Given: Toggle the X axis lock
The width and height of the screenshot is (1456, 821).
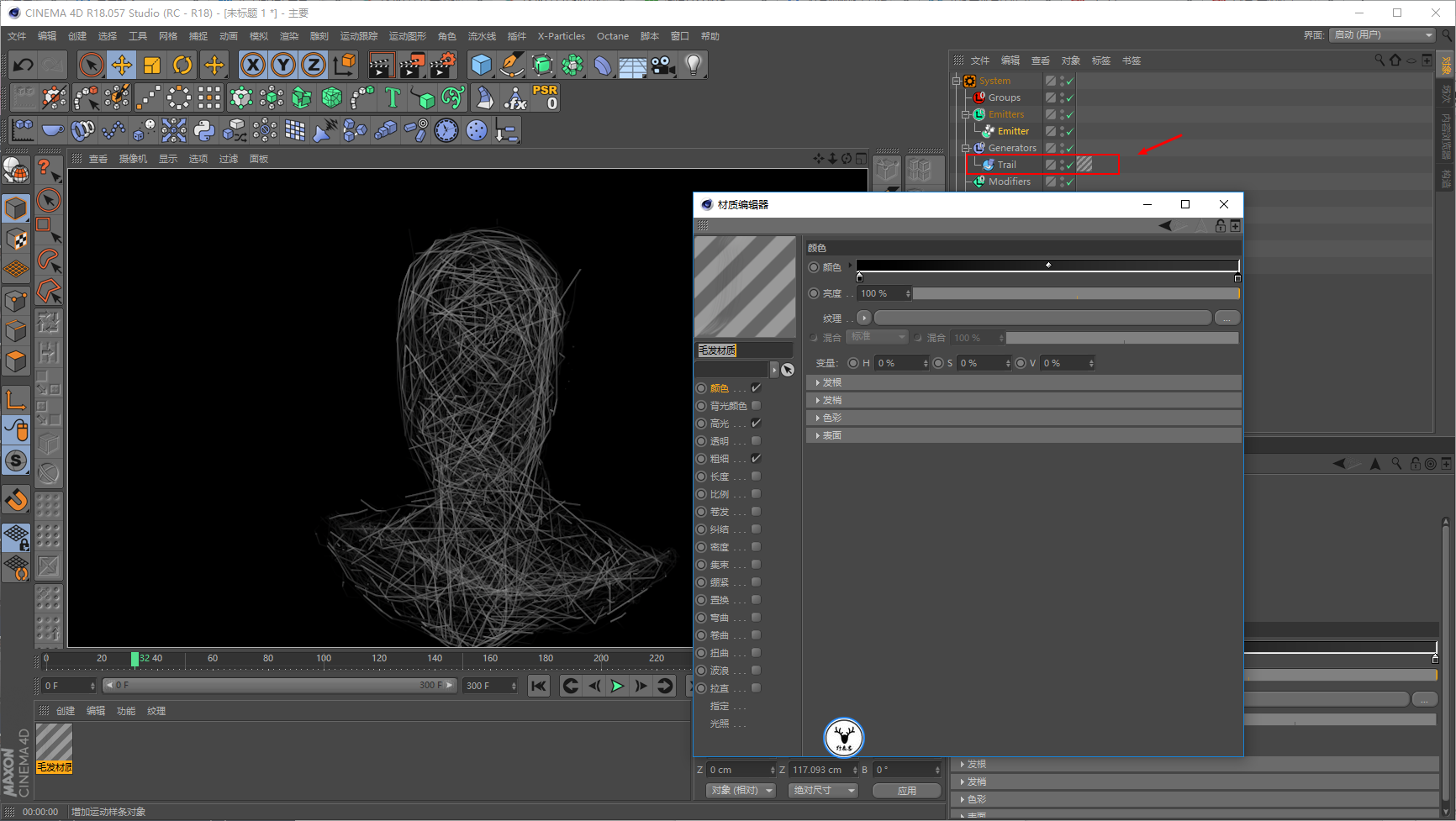Looking at the screenshot, I should [x=252, y=65].
